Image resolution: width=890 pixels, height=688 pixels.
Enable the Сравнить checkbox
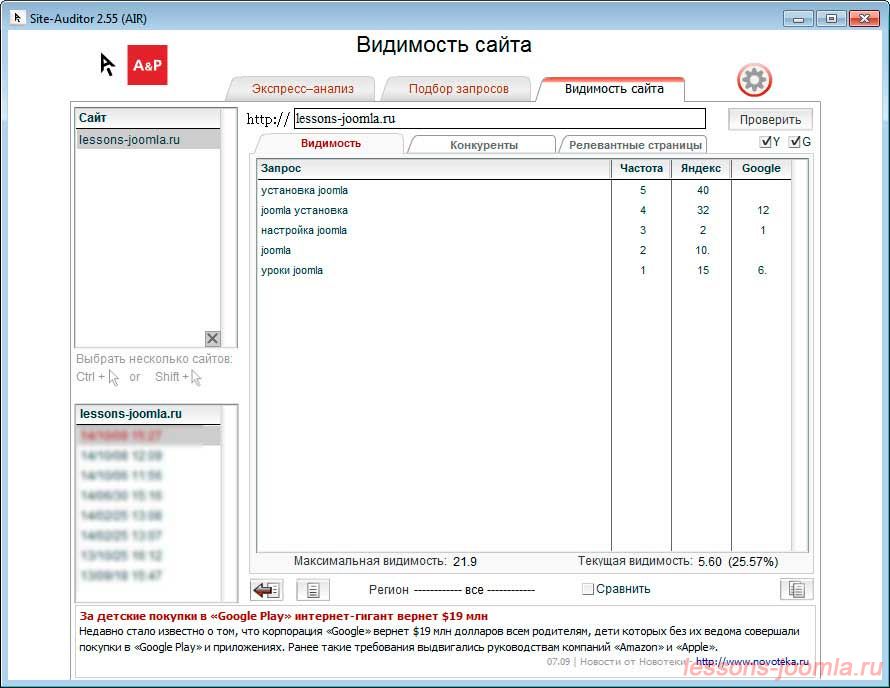[588, 589]
